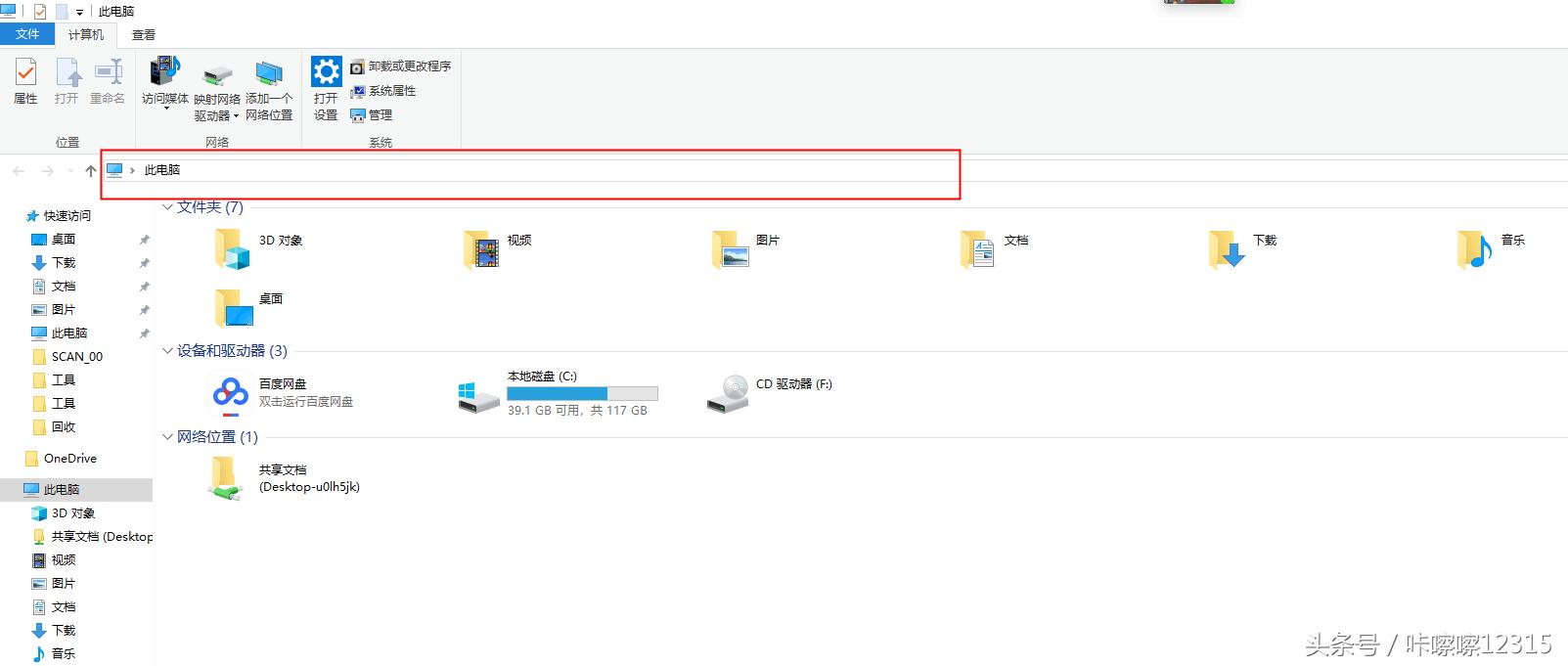Click the Properties (属性) ribbon icon
1568x666 pixels.
click(x=25, y=81)
